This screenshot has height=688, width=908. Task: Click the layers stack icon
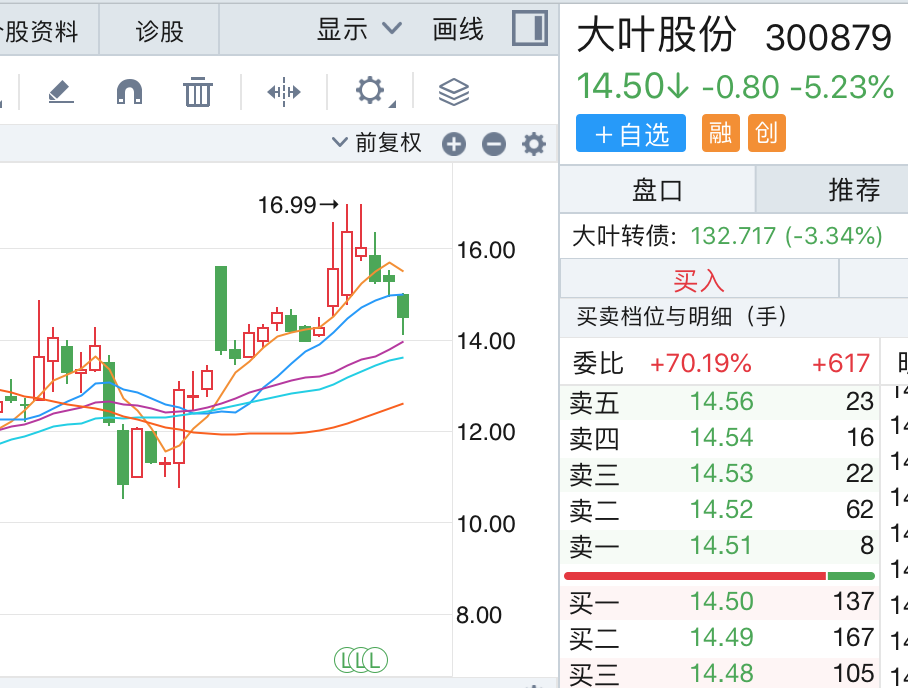point(454,92)
